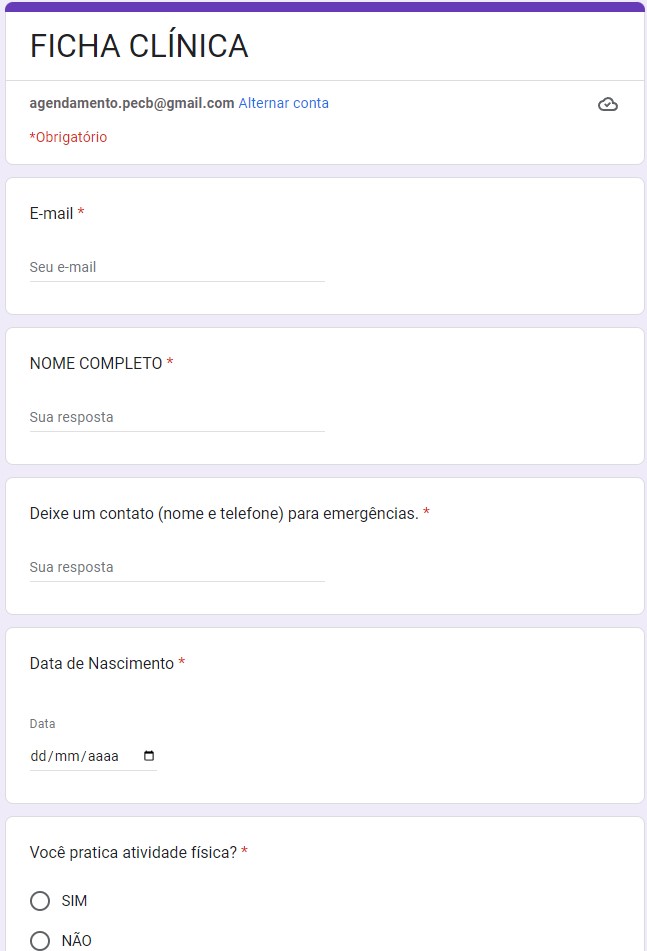This screenshot has width=647, height=951.
Task: Click the NOME COMPLETO answer field
Action: click(x=177, y=418)
